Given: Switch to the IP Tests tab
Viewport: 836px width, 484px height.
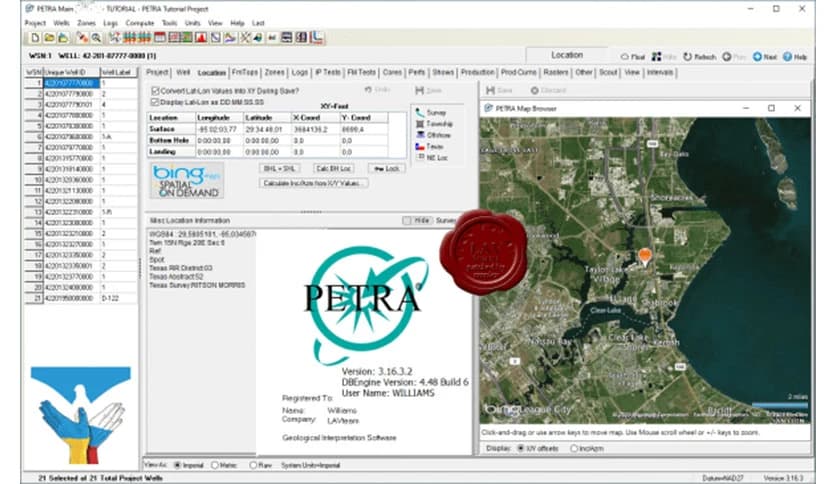Looking at the screenshot, I should (x=327, y=72).
